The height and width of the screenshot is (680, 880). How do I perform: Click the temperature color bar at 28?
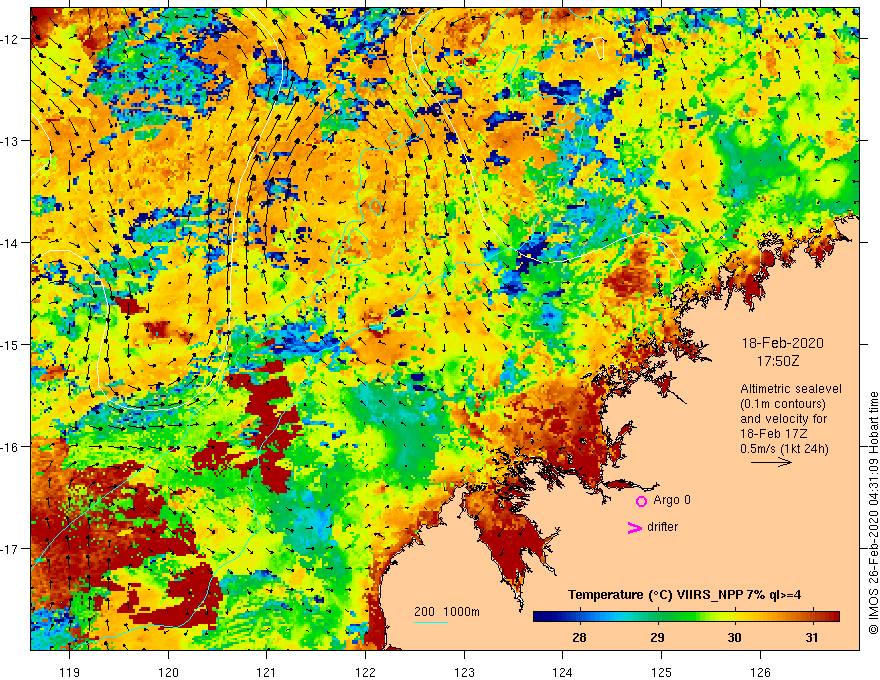point(579,617)
